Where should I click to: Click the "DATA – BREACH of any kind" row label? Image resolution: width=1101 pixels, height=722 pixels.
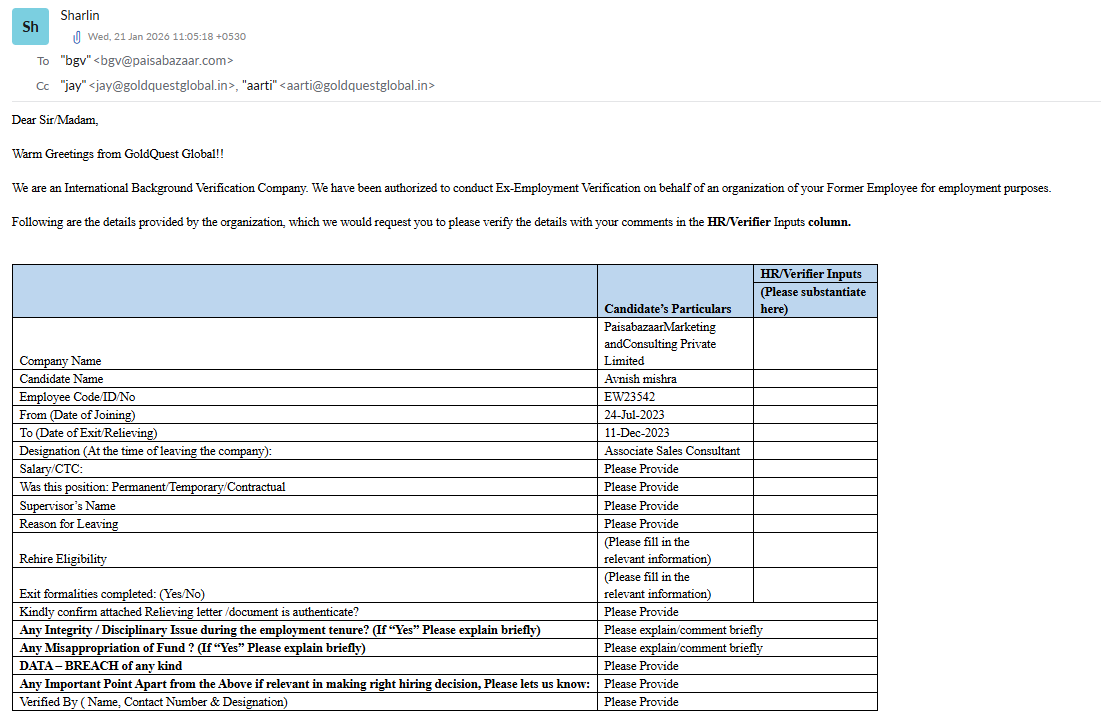coord(100,666)
